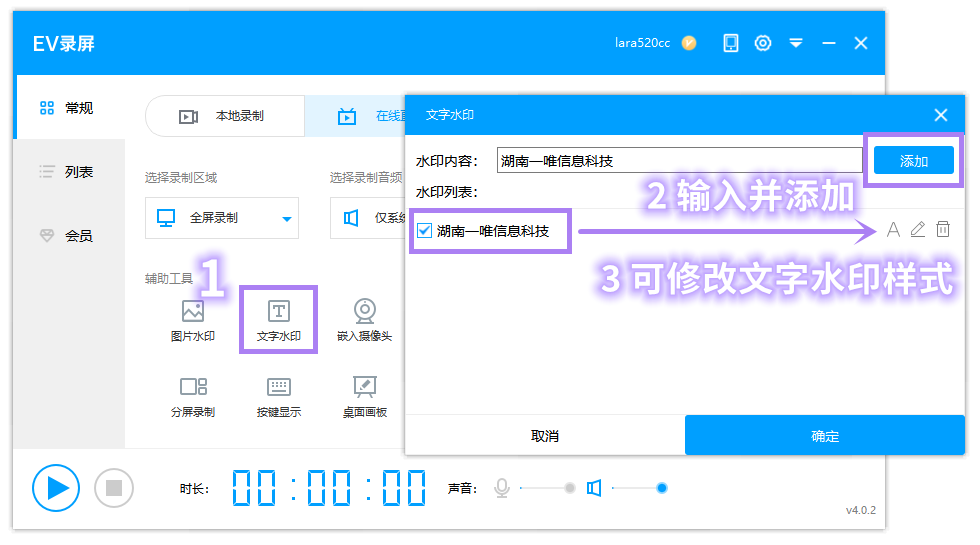
Task: Toggle the system speaker sound icon
Action: (594, 488)
